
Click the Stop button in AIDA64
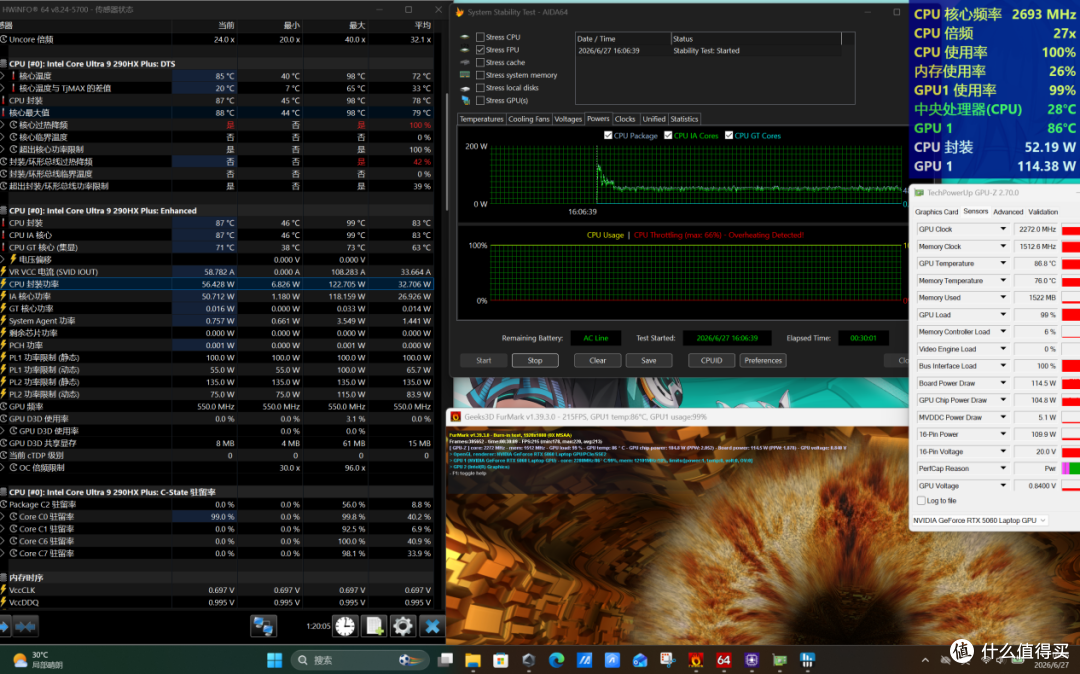coord(535,360)
